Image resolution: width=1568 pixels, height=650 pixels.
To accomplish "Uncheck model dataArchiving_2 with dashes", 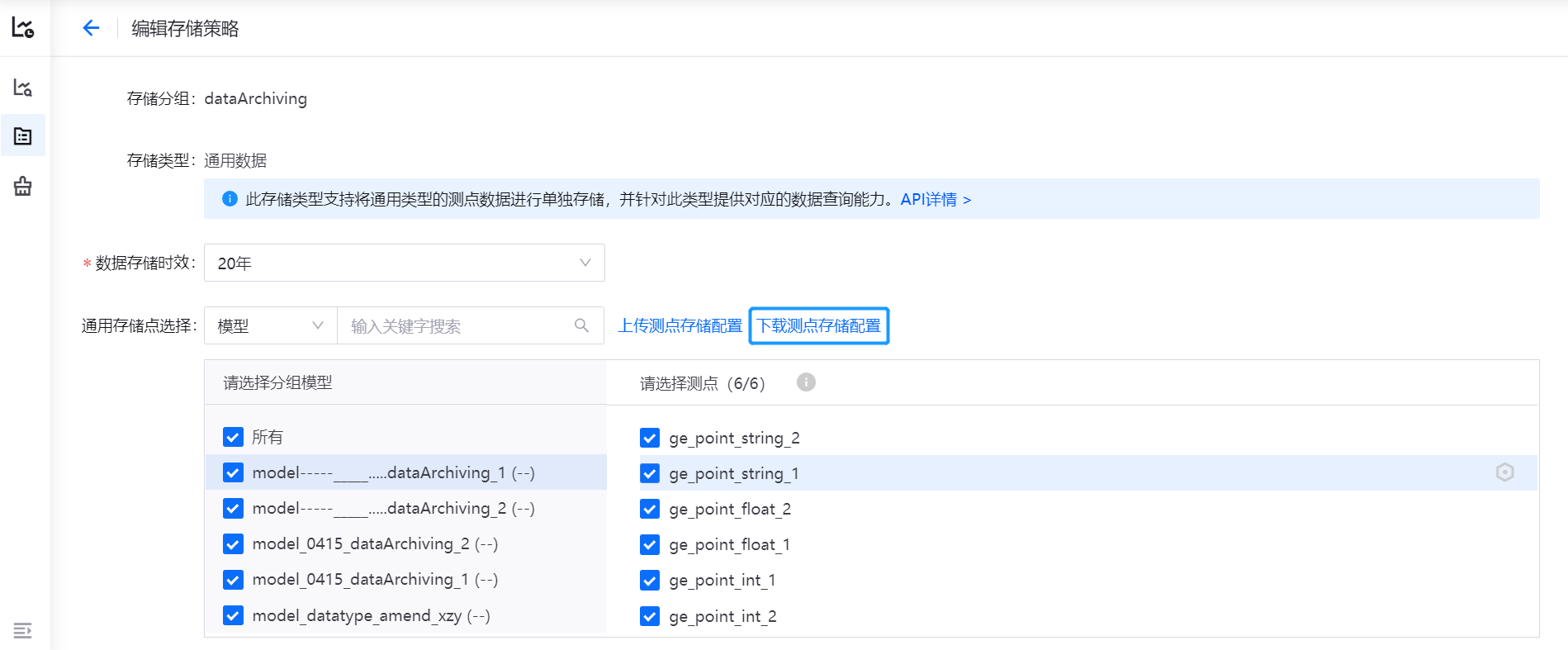I will (233, 508).
